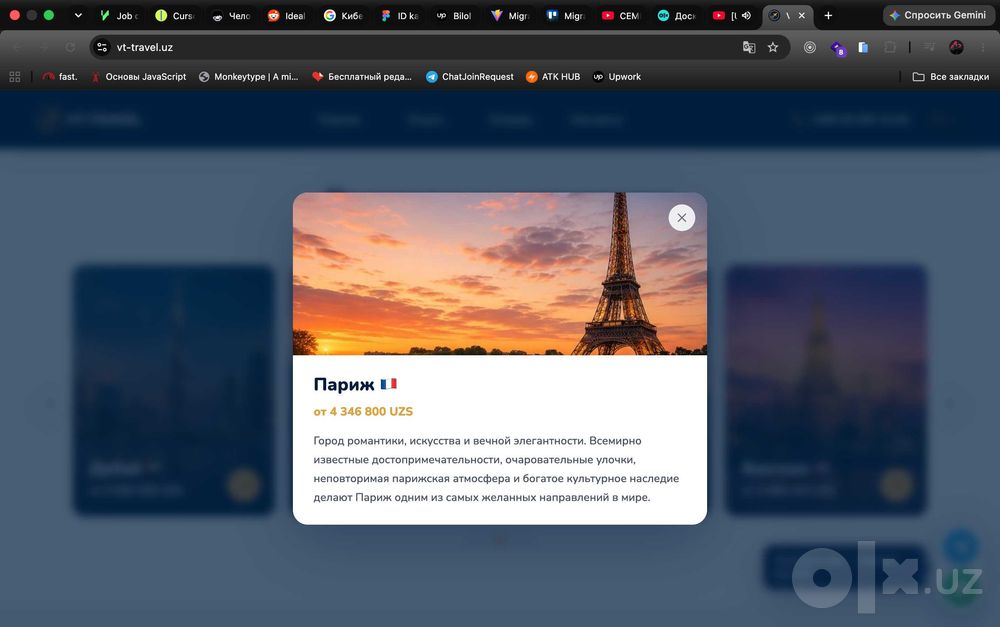This screenshot has width=1000, height=627.
Task: Switch to the Reddit Ideal tab
Action: point(286,15)
